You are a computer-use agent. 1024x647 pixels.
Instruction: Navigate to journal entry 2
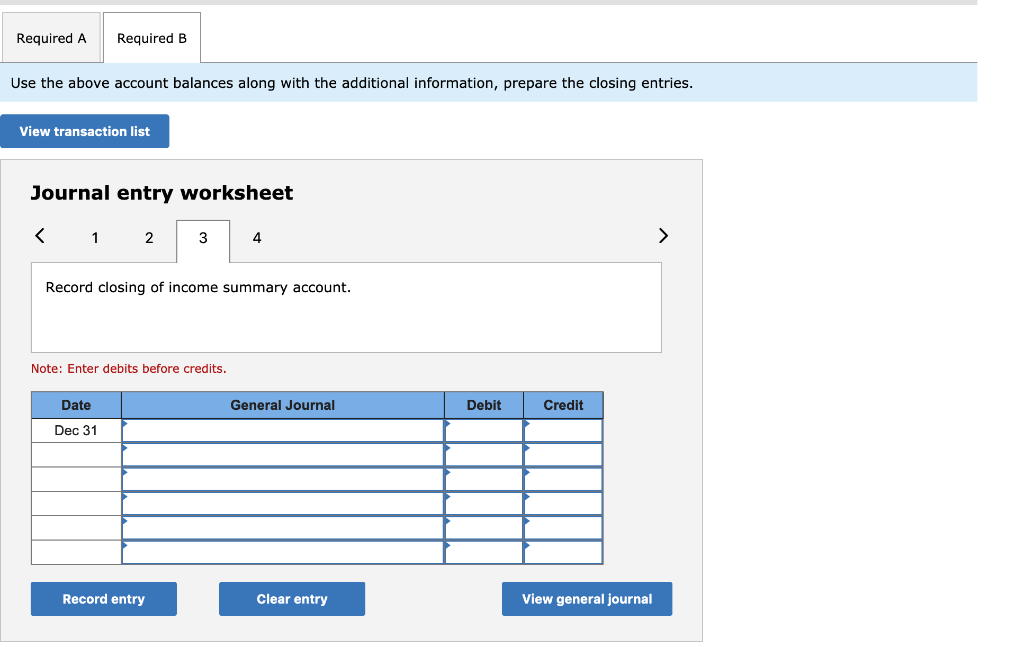[149, 238]
